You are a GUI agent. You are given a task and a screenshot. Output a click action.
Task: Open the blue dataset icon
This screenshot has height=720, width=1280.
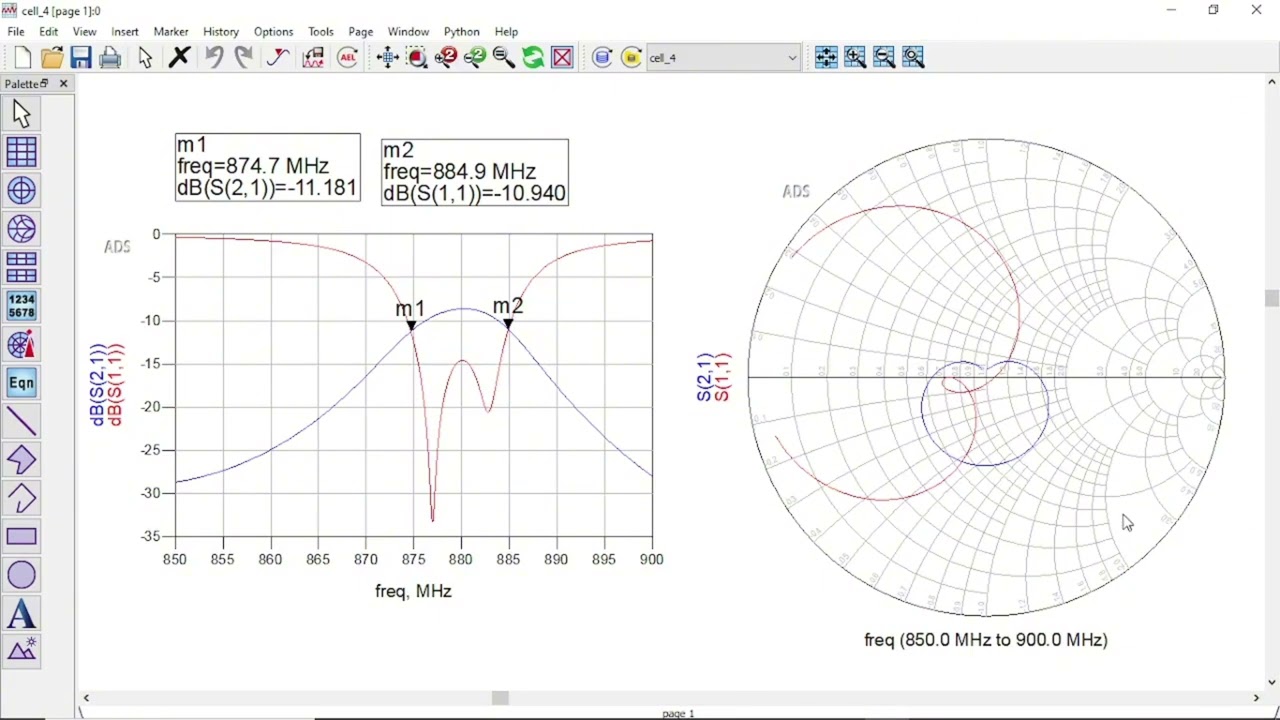tap(602, 58)
